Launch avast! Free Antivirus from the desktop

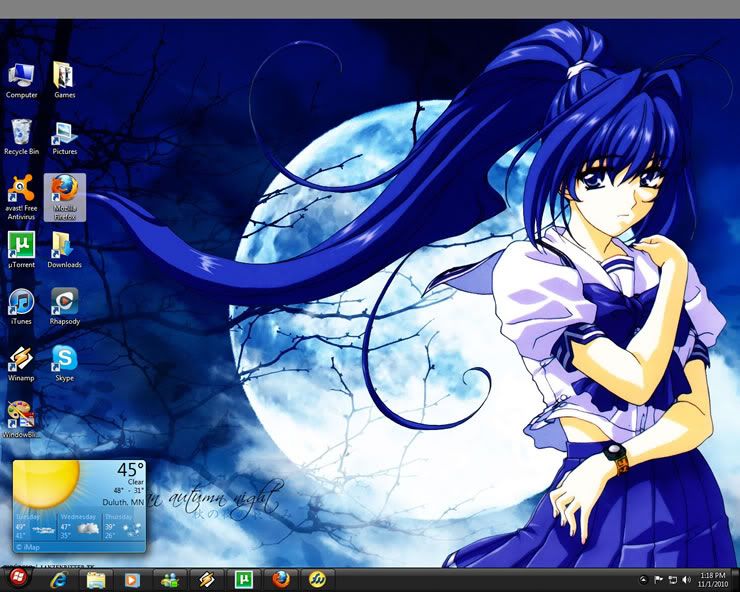[21, 197]
